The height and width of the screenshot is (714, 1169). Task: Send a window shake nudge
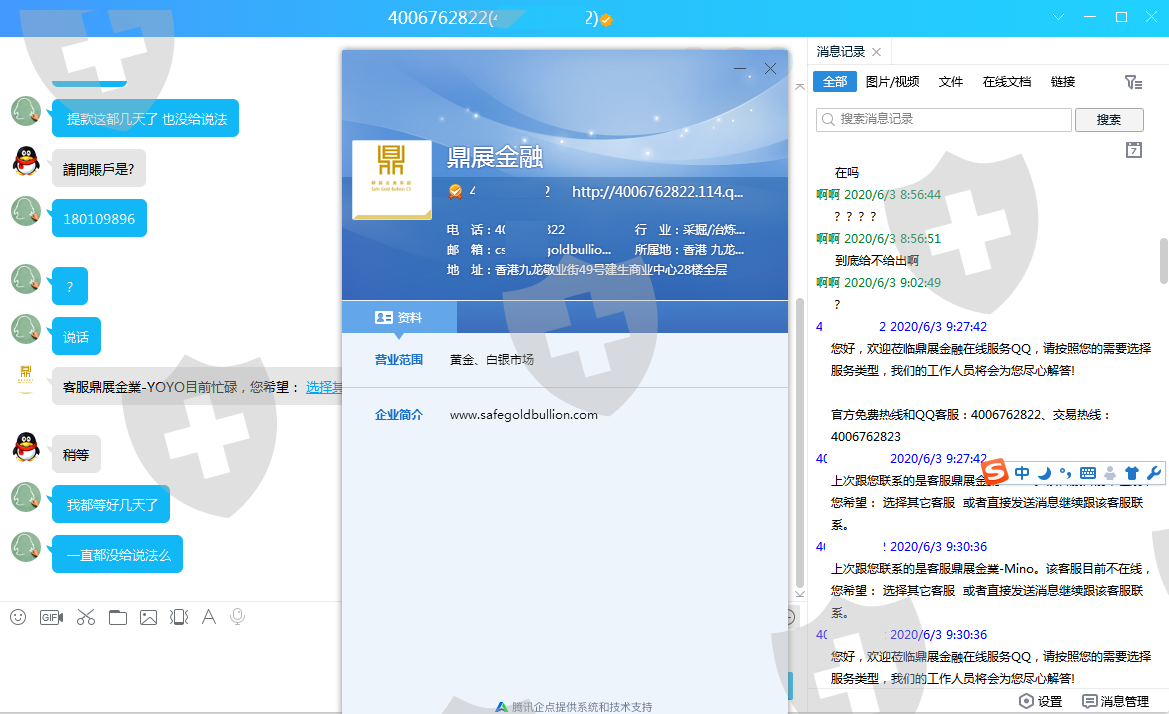click(179, 617)
